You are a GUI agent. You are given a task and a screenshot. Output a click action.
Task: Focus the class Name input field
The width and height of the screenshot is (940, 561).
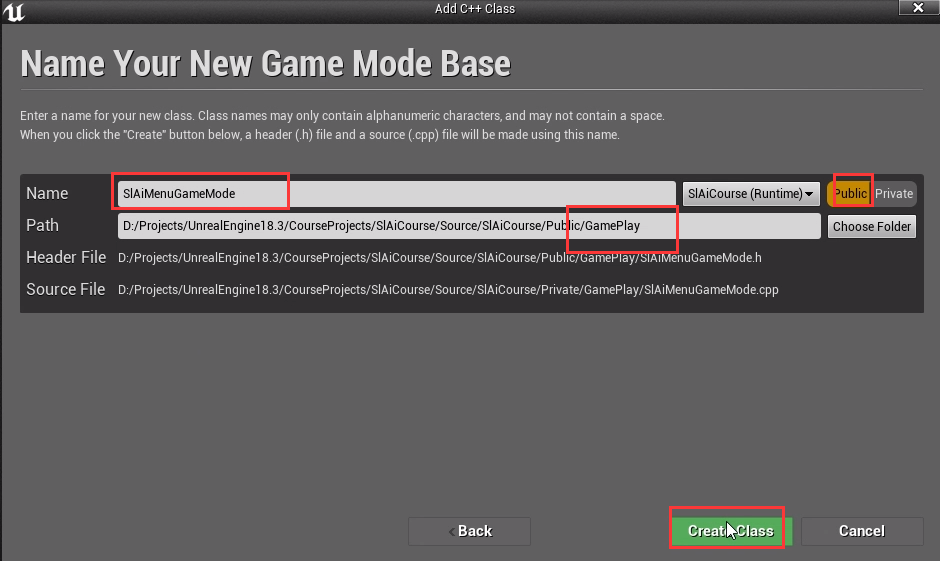point(396,194)
